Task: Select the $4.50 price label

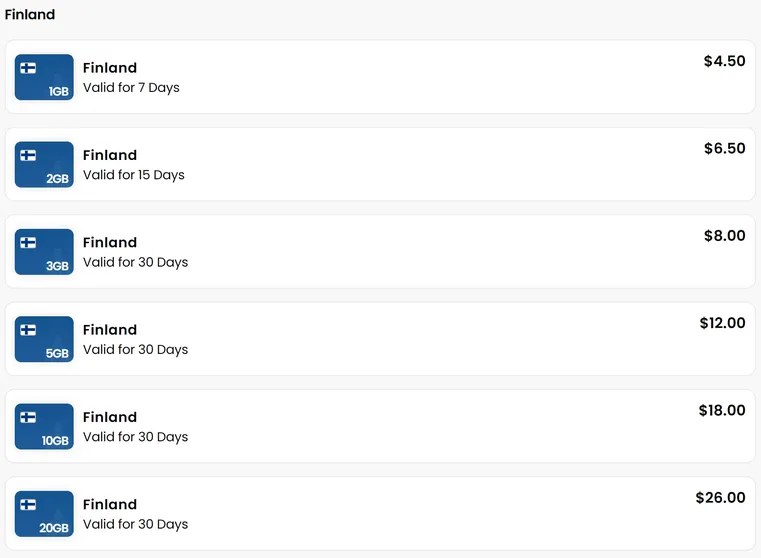Action: pos(724,61)
